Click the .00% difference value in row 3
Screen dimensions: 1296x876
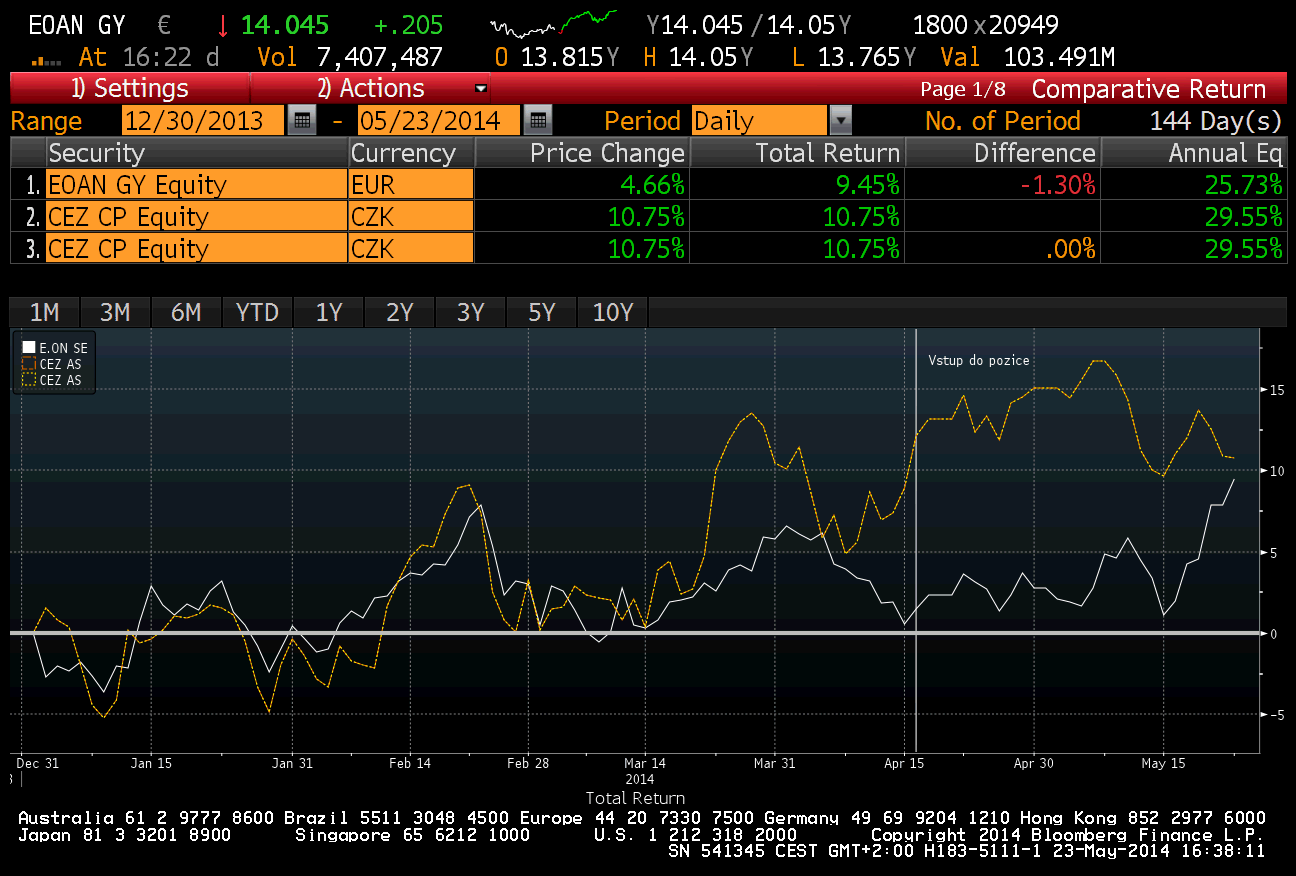(1069, 248)
